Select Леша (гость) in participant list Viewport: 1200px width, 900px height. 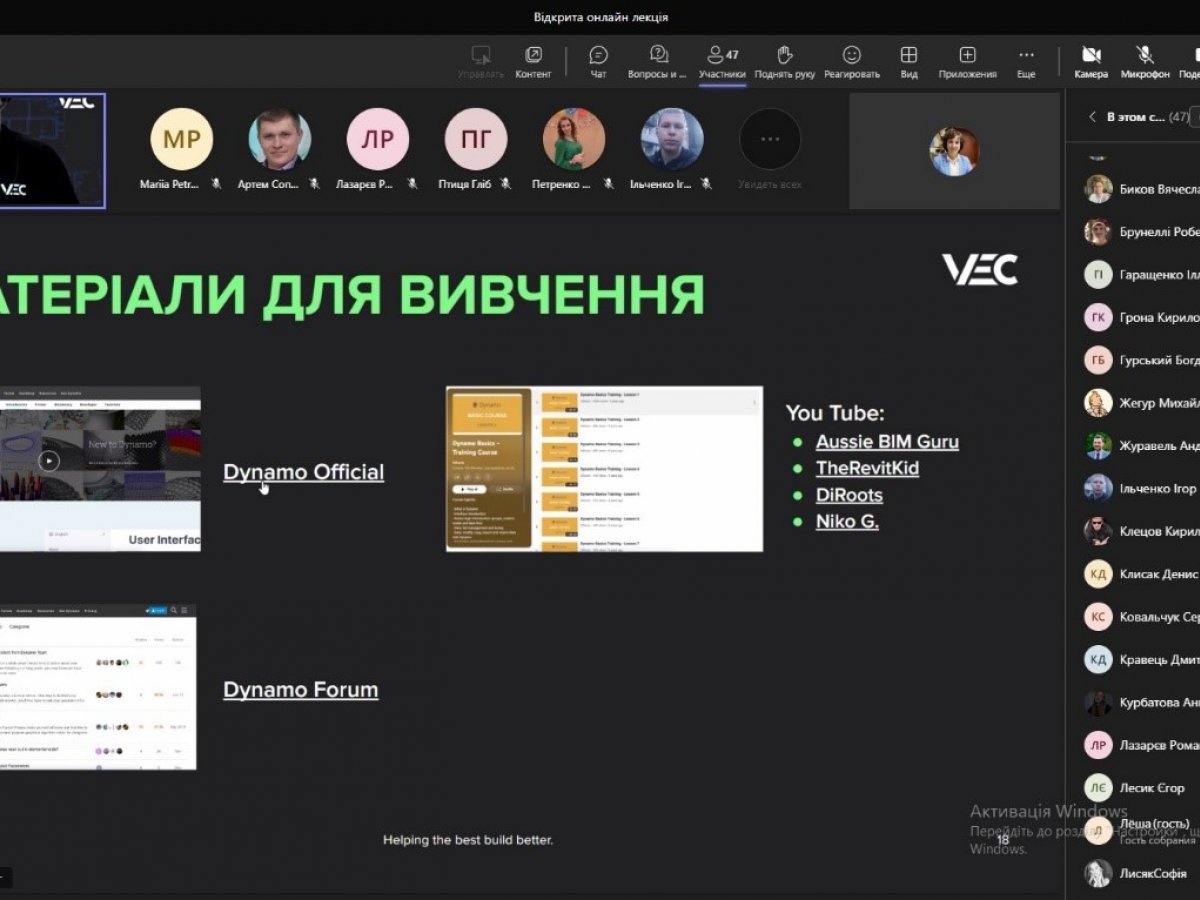(1142, 831)
